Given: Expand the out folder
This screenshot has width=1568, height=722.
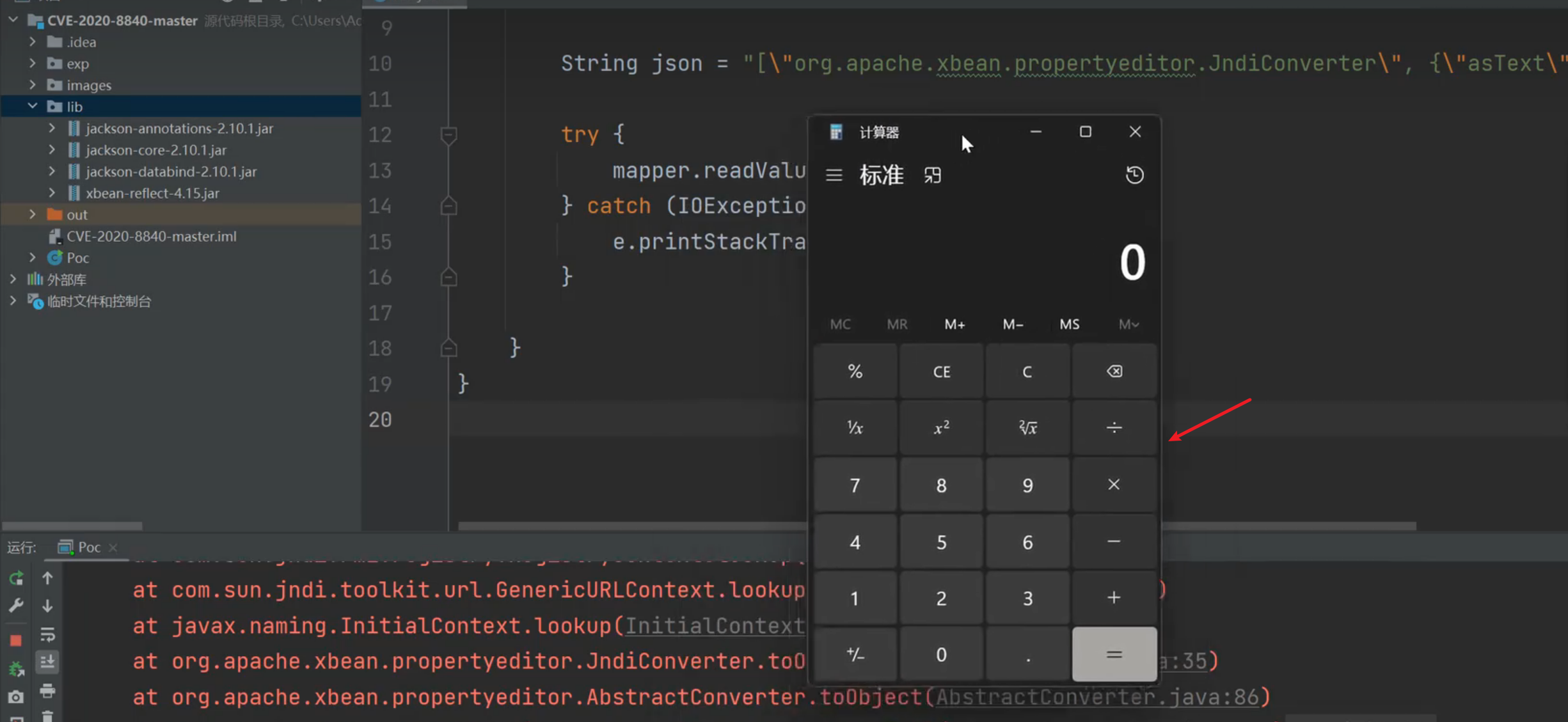Looking at the screenshot, I should (33, 214).
